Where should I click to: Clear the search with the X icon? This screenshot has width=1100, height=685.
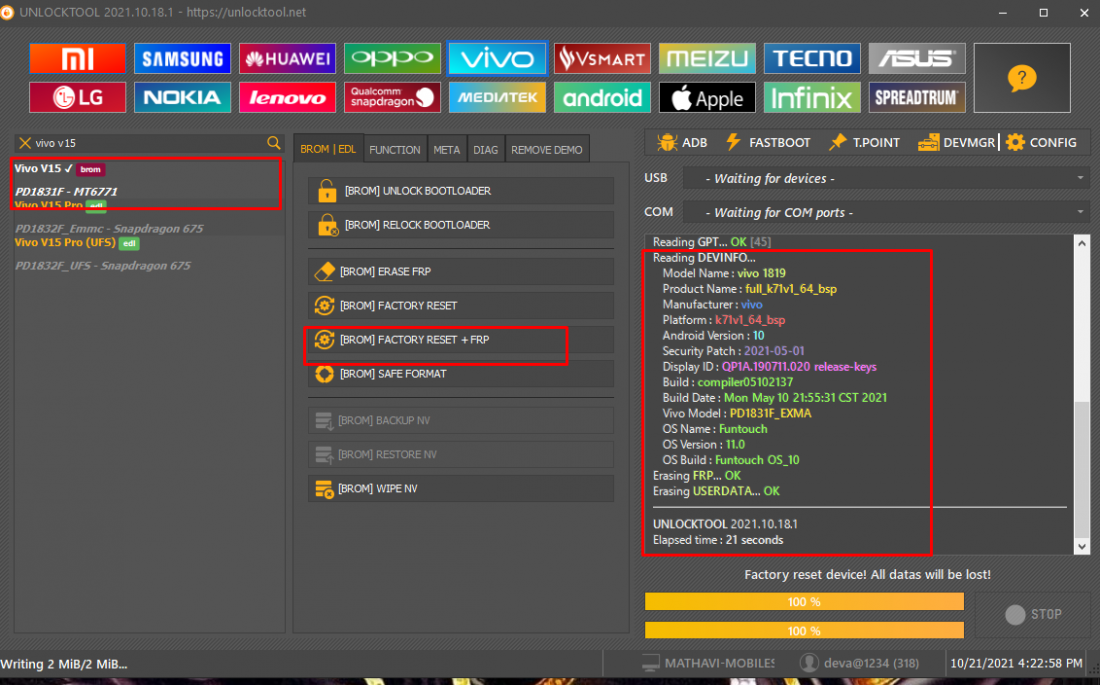point(25,143)
